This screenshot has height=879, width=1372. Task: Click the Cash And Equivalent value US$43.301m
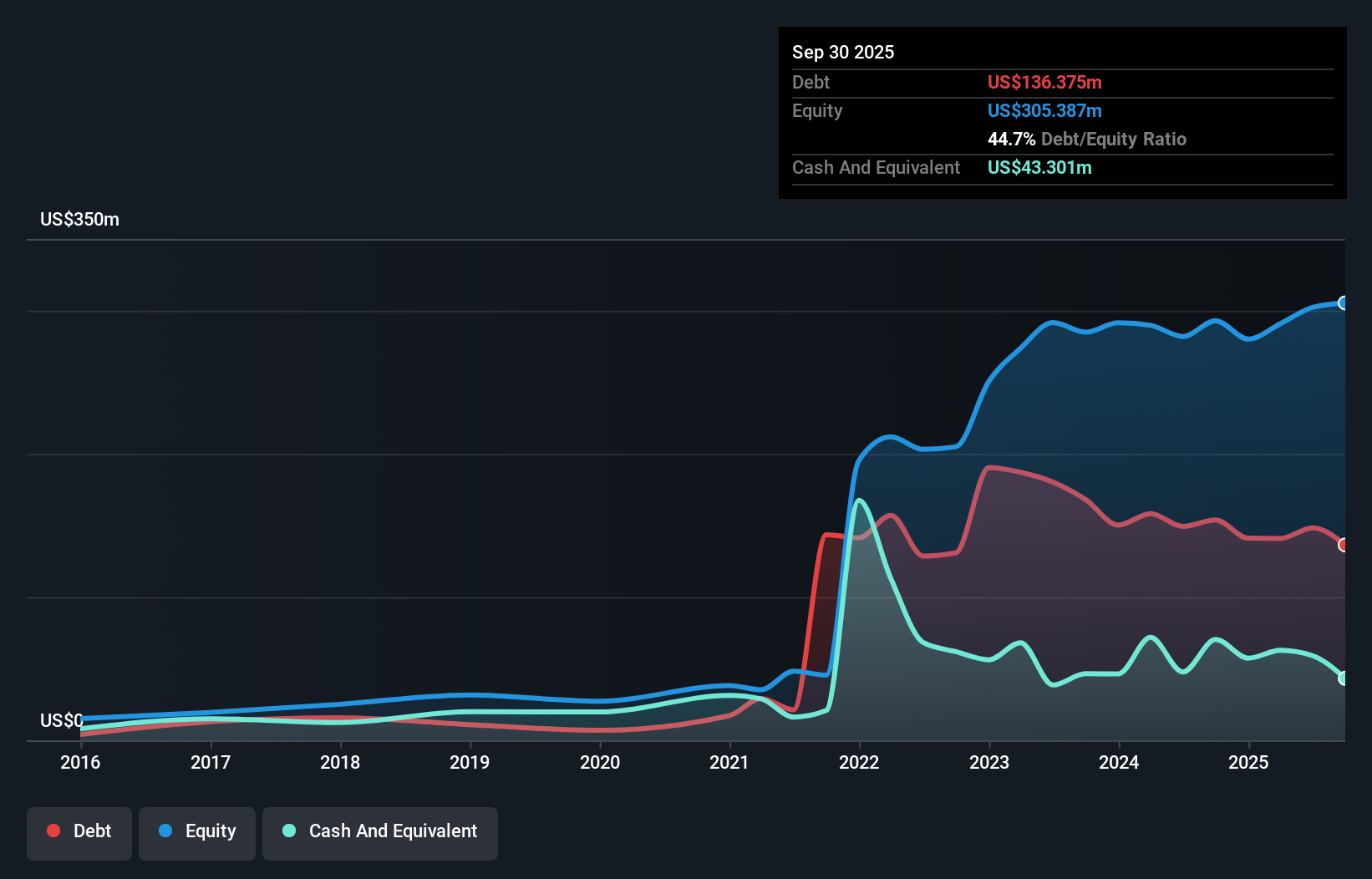point(1039,167)
